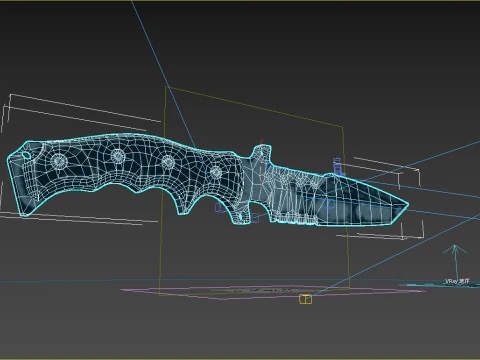Click the VRay light label
The height and width of the screenshot is (360, 480).
point(458,281)
